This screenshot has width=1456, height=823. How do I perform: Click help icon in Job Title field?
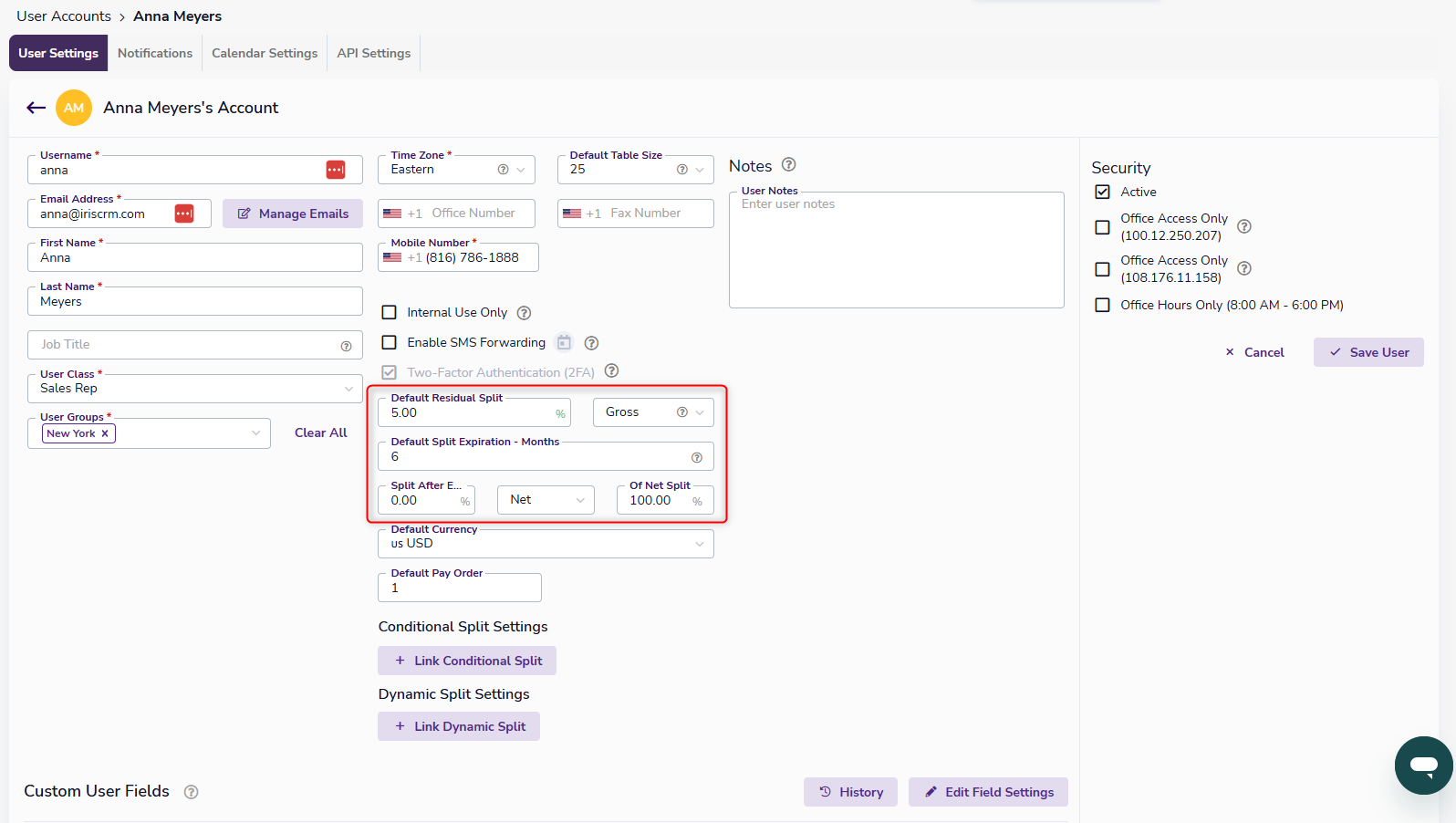(x=346, y=346)
